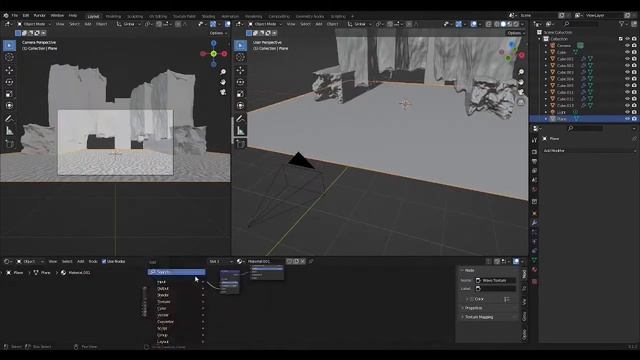Hide the Plane object in viewport

click(627, 119)
